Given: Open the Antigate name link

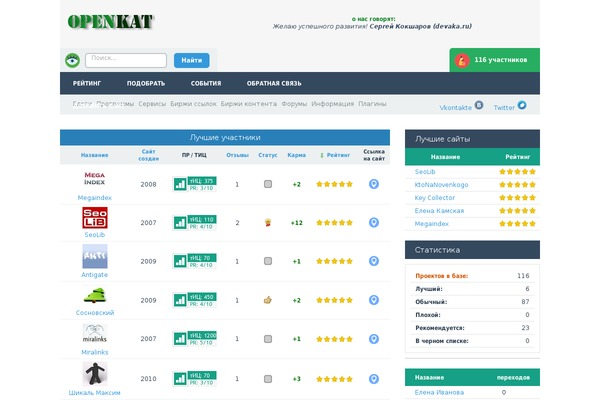Looking at the screenshot, I should click(x=95, y=274).
